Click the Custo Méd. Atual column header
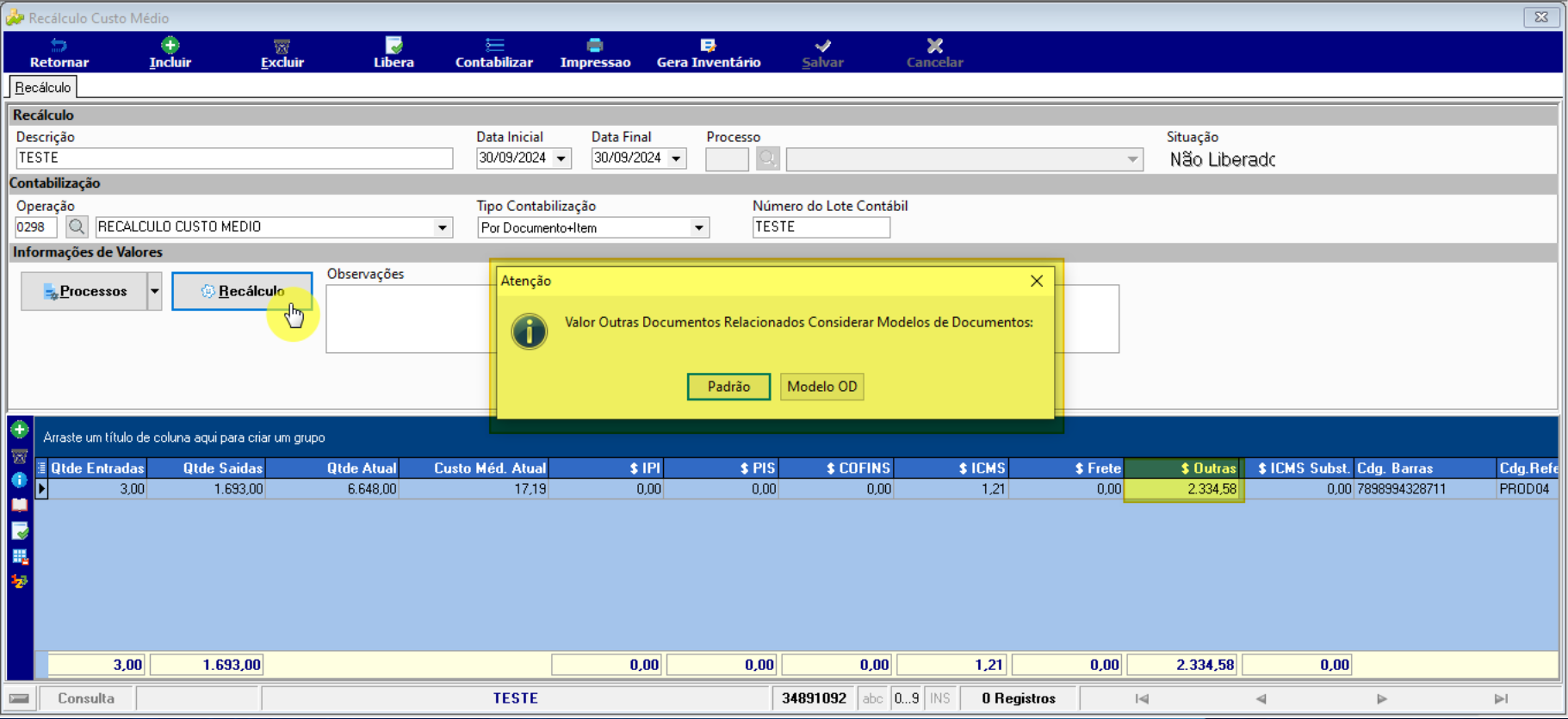Screen dimensions: 1568x719 point(474,468)
